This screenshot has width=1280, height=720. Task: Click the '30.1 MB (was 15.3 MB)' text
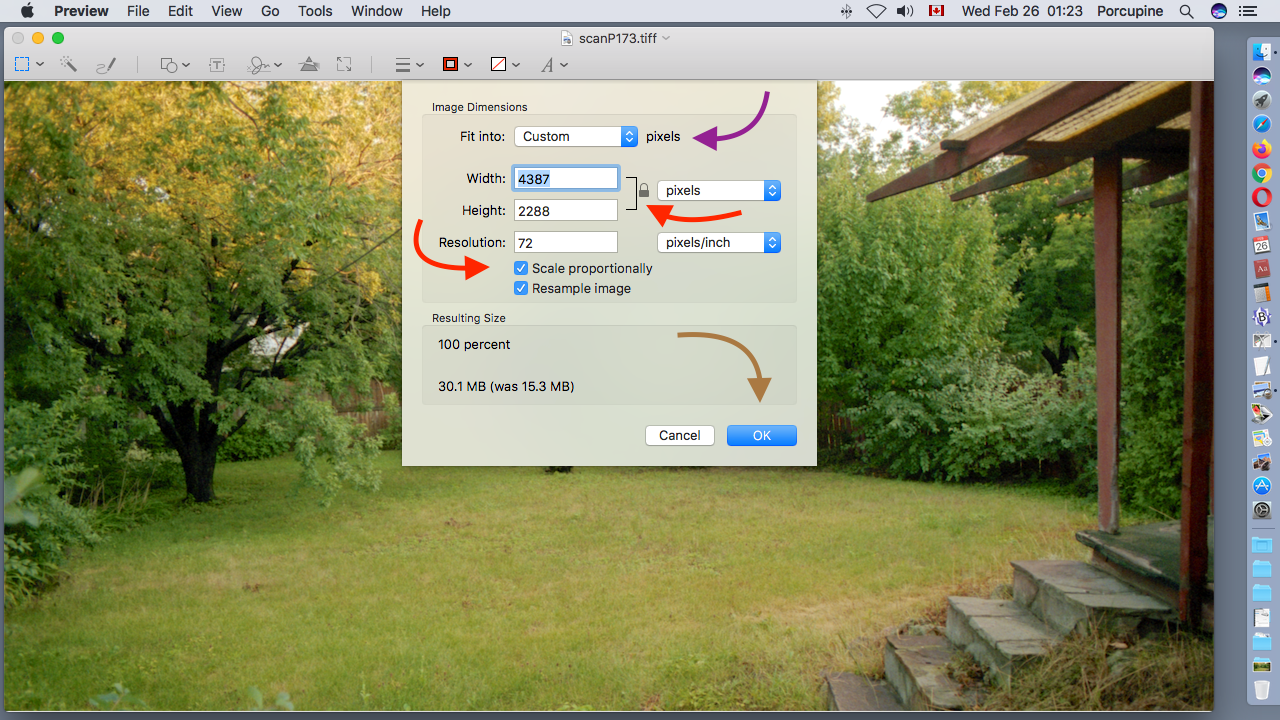[506, 386]
